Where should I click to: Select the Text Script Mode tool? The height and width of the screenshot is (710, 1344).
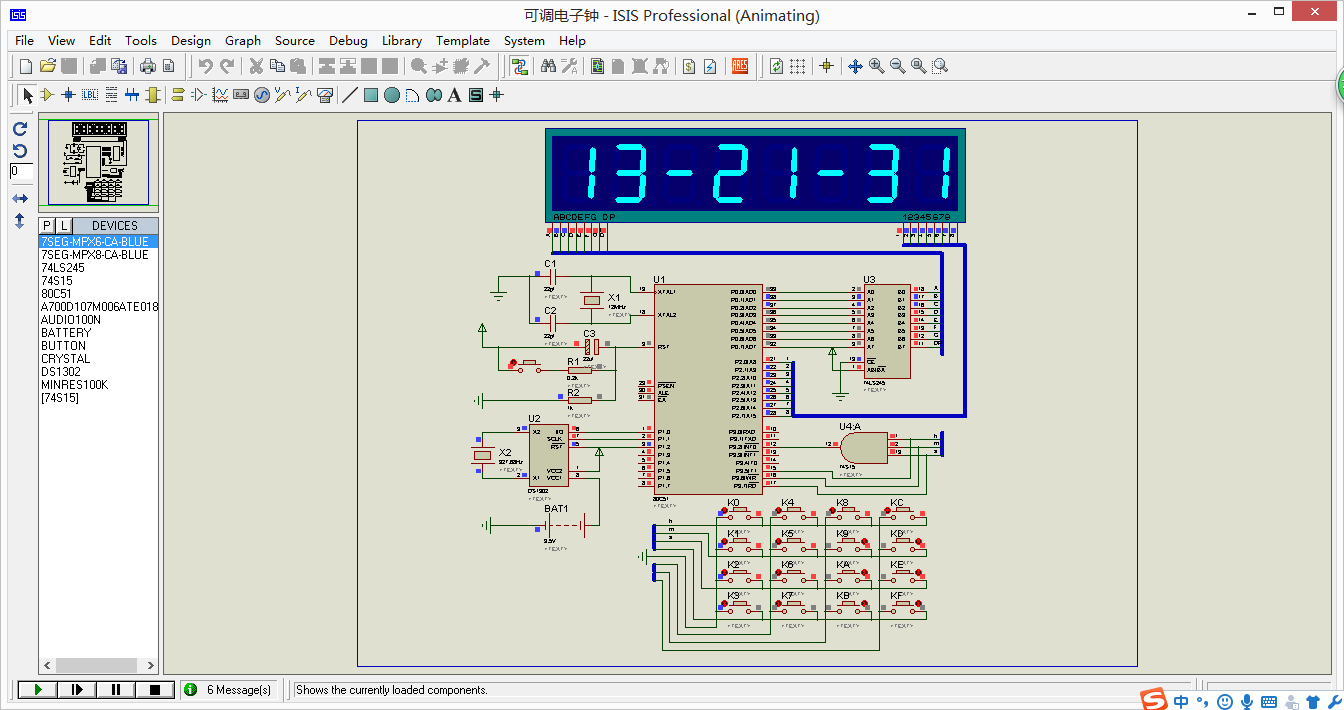(x=111, y=95)
